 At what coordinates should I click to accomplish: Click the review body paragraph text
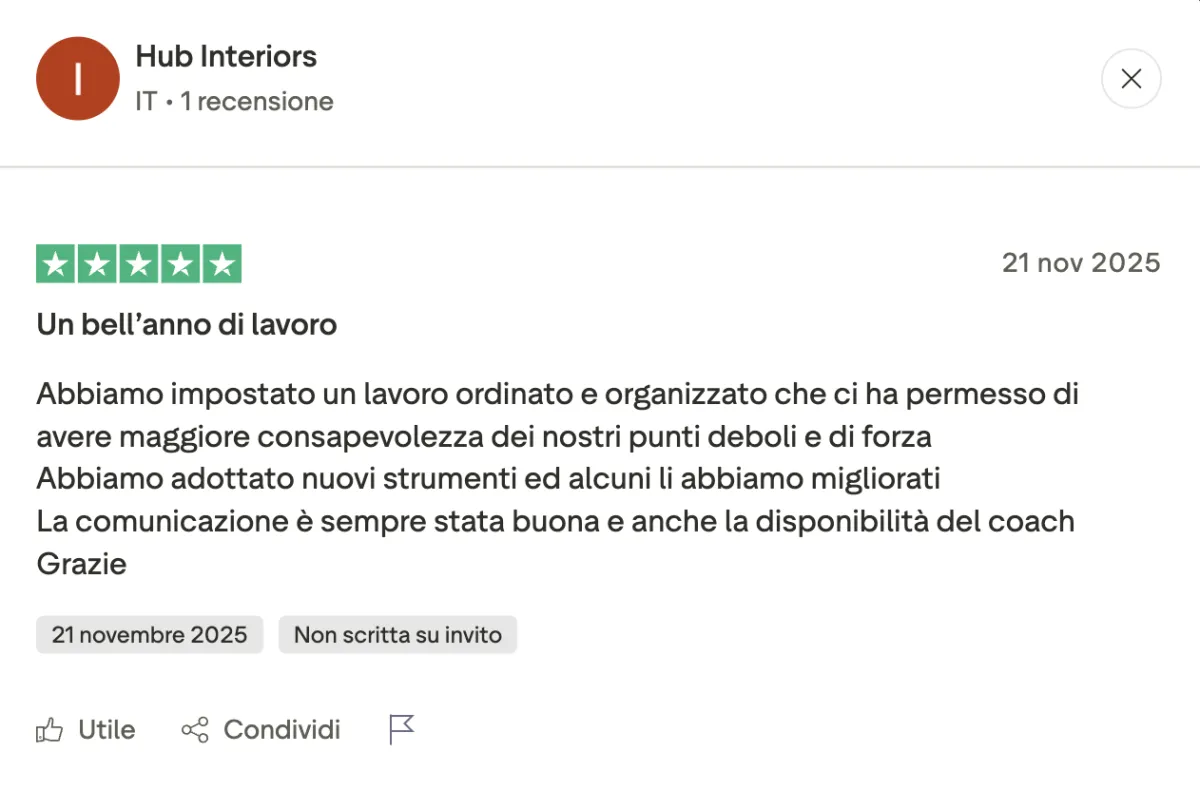pyautogui.click(x=555, y=478)
